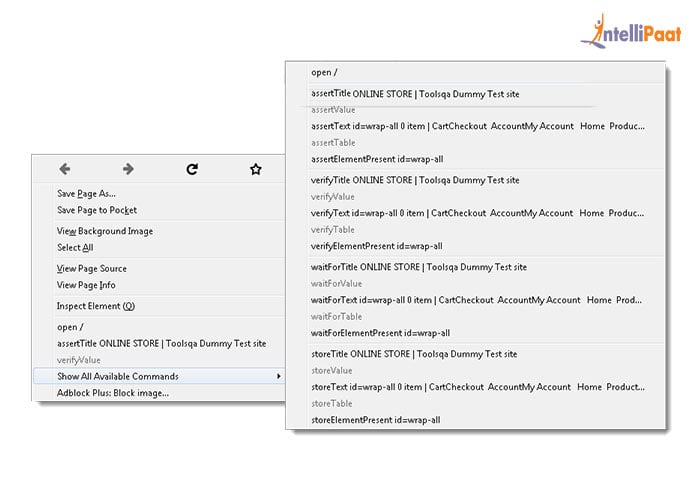Select waitForElementPresent id=wrap-all
Screen dimensions: 700x500
(x=380, y=333)
